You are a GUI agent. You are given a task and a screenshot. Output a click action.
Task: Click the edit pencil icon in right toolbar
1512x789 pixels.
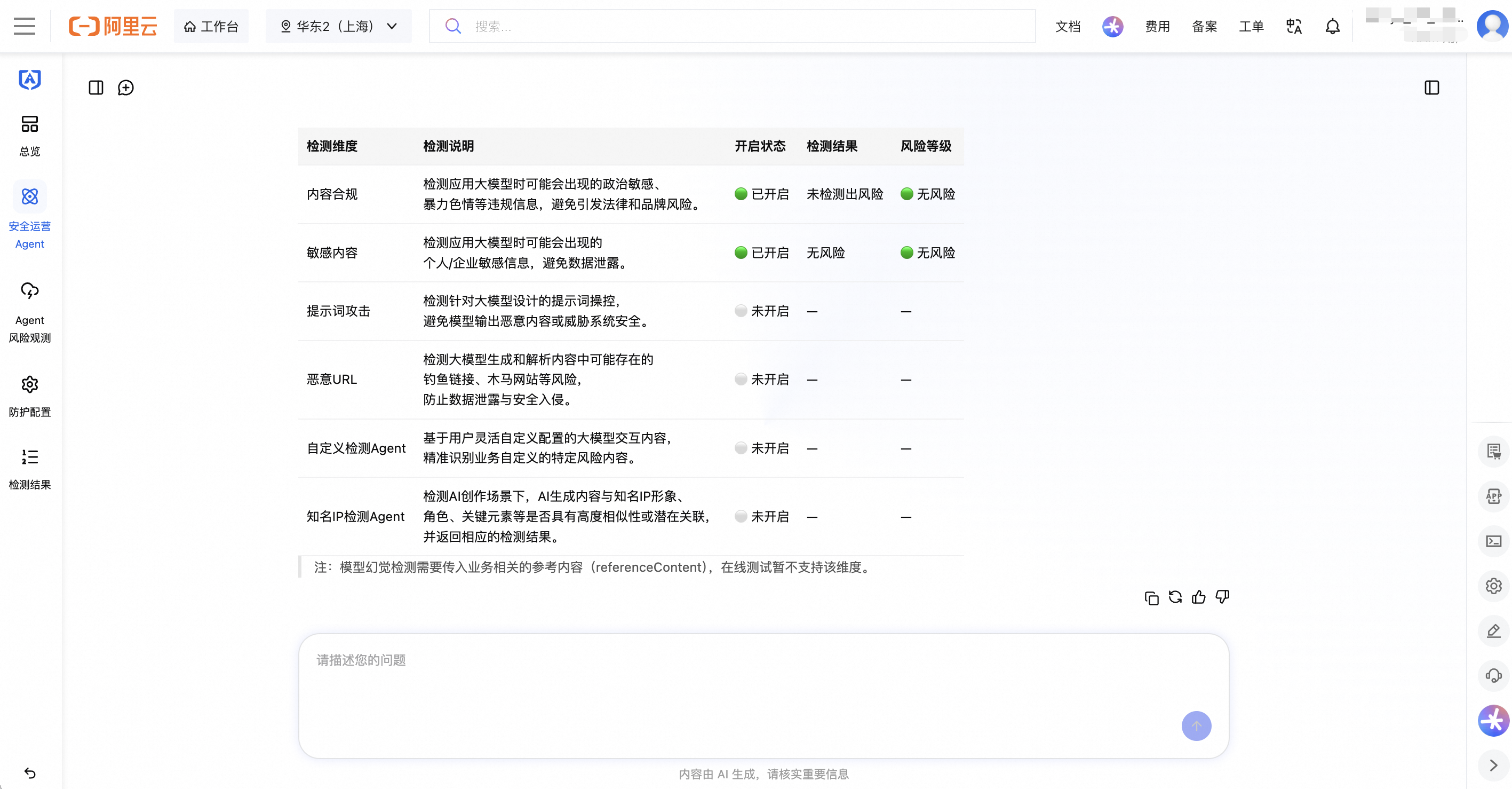pyautogui.click(x=1493, y=630)
